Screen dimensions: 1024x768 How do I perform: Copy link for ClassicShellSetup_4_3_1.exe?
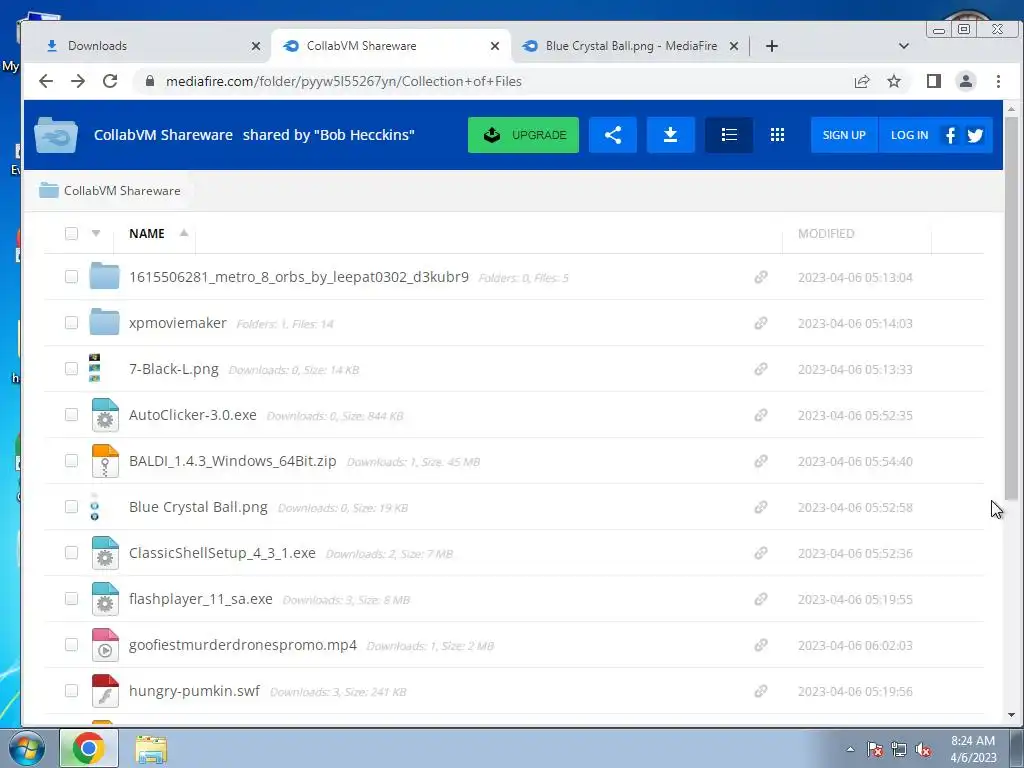[x=761, y=553]
